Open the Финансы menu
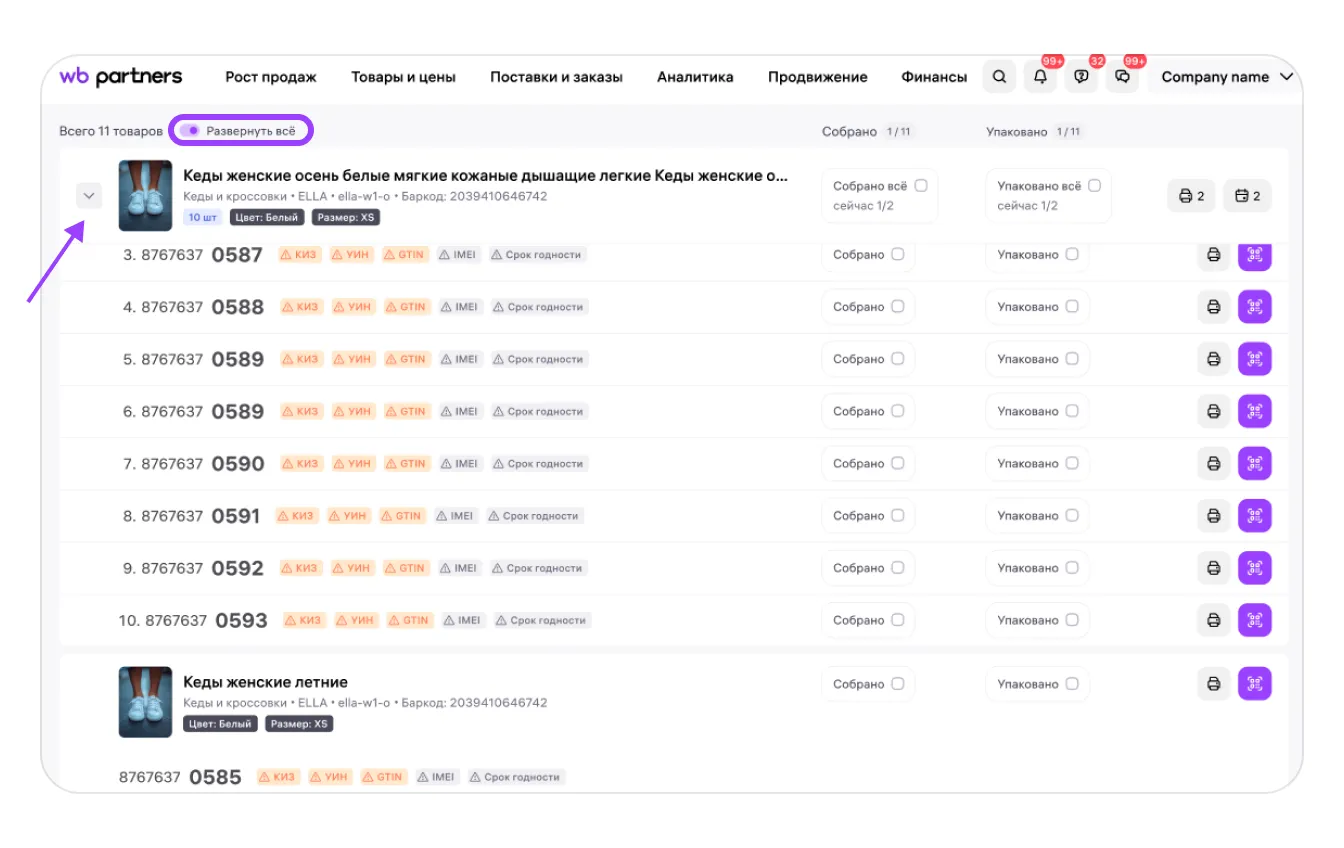The width and height of the screenshot is (1344, 848). pyautogui.click(x=934, y=77)
